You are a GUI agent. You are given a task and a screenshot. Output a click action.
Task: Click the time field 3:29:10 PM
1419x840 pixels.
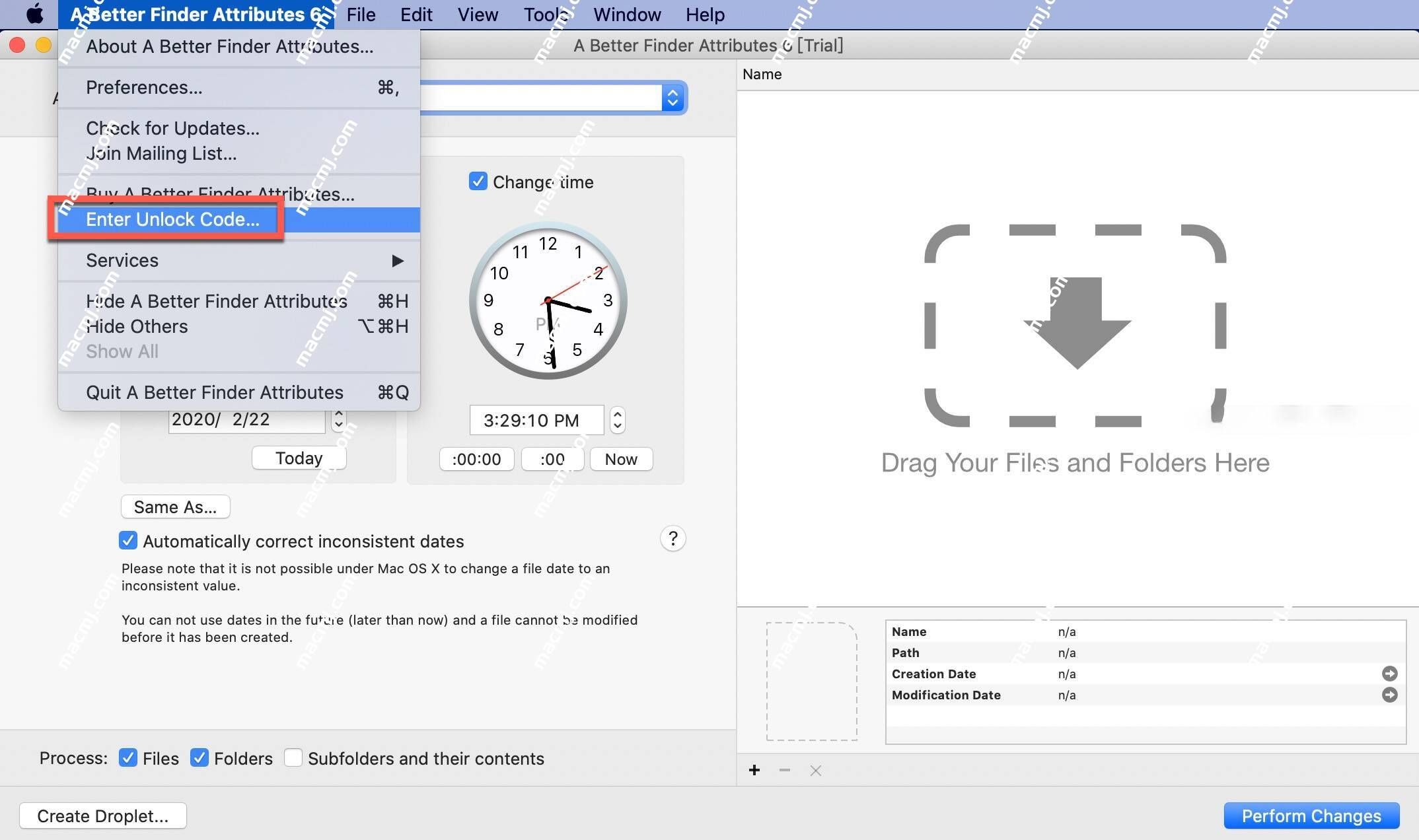[536, 420]
